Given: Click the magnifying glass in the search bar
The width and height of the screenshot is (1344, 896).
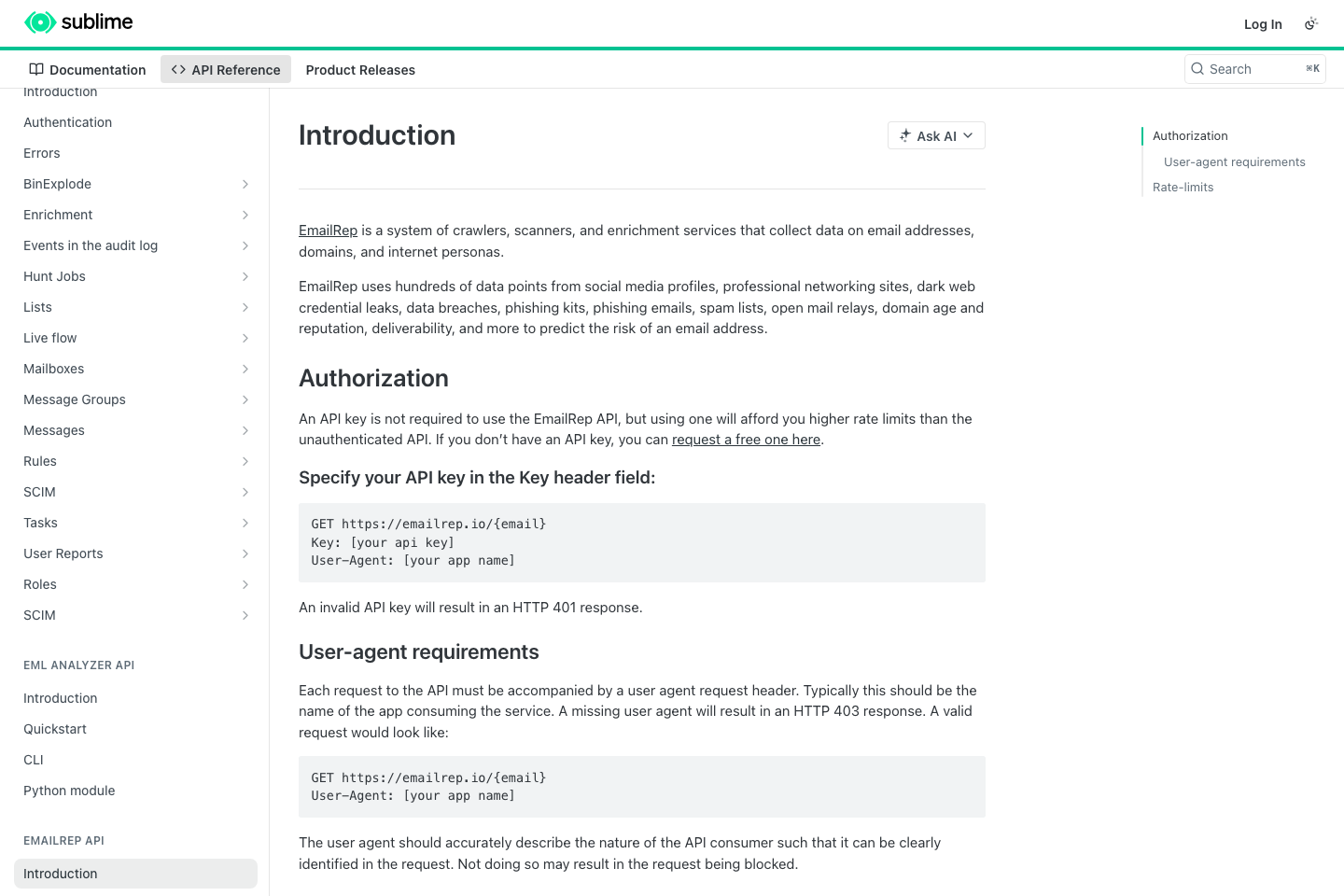Looking at the screenshot, I should tap(1197, 68).
